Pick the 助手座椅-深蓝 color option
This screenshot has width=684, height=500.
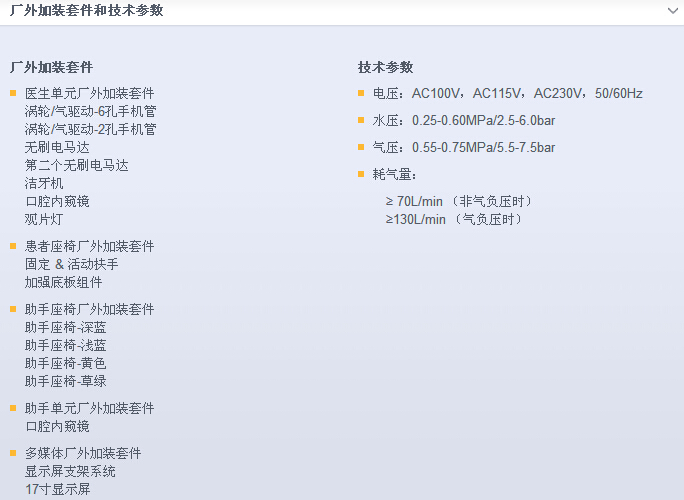[65, 327]
